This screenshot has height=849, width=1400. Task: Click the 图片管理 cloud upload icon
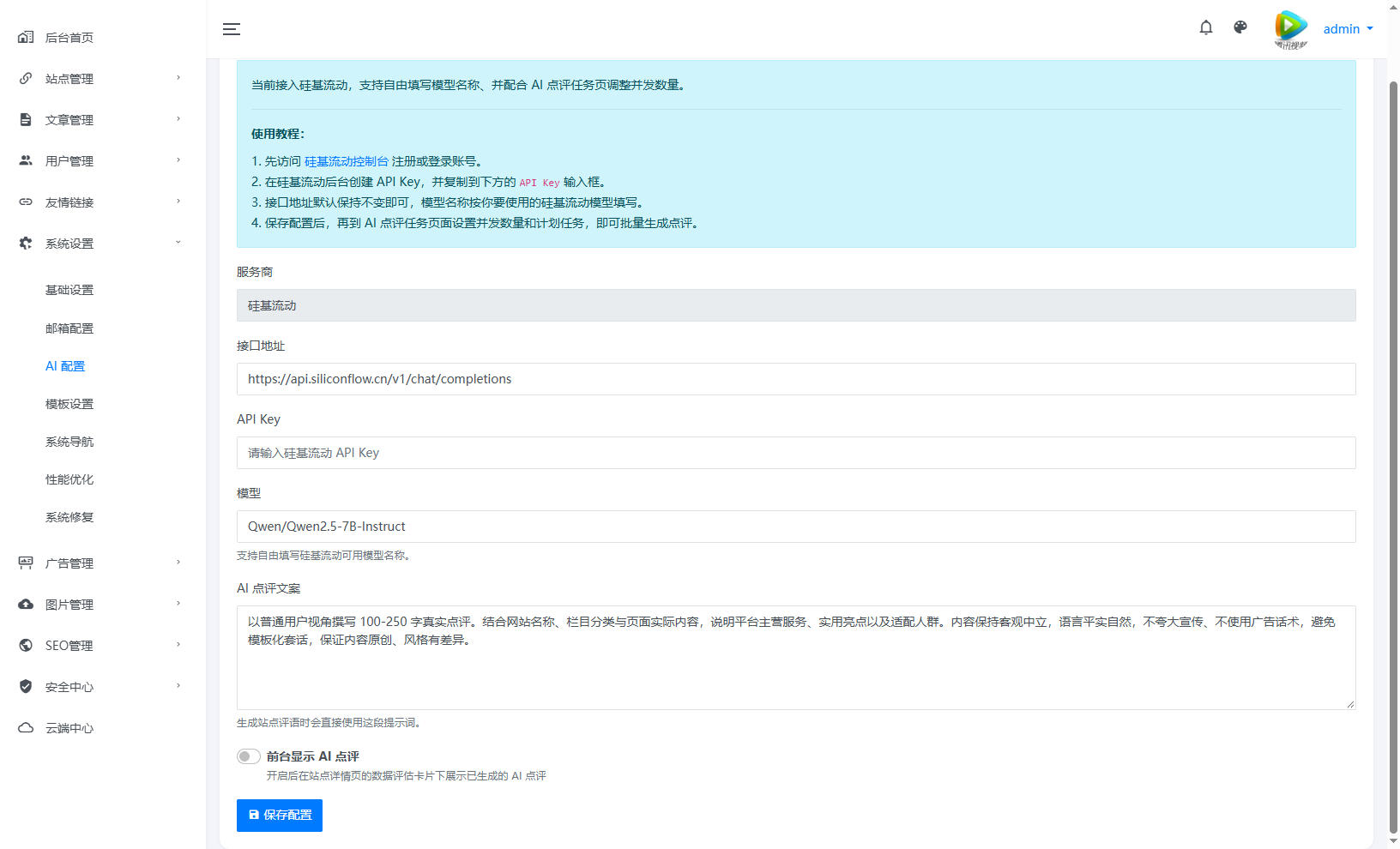click(x=26, y=604)
